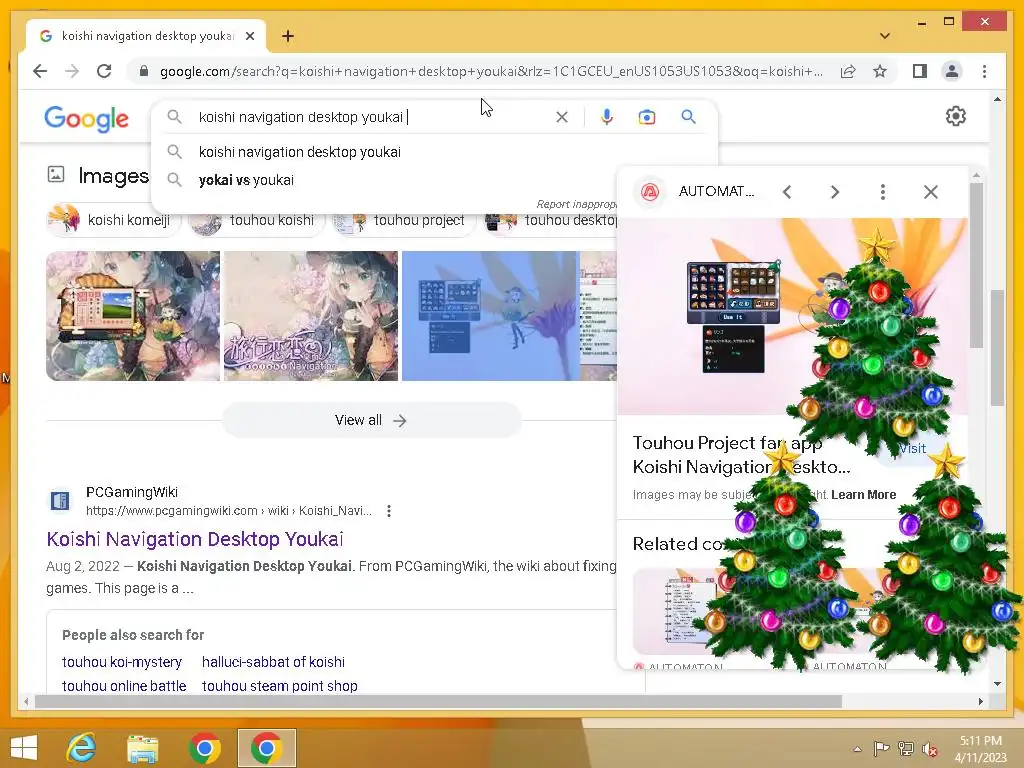Bookmark this tab with the star icon
This screenshot has height=768, width=1024.
880,71
